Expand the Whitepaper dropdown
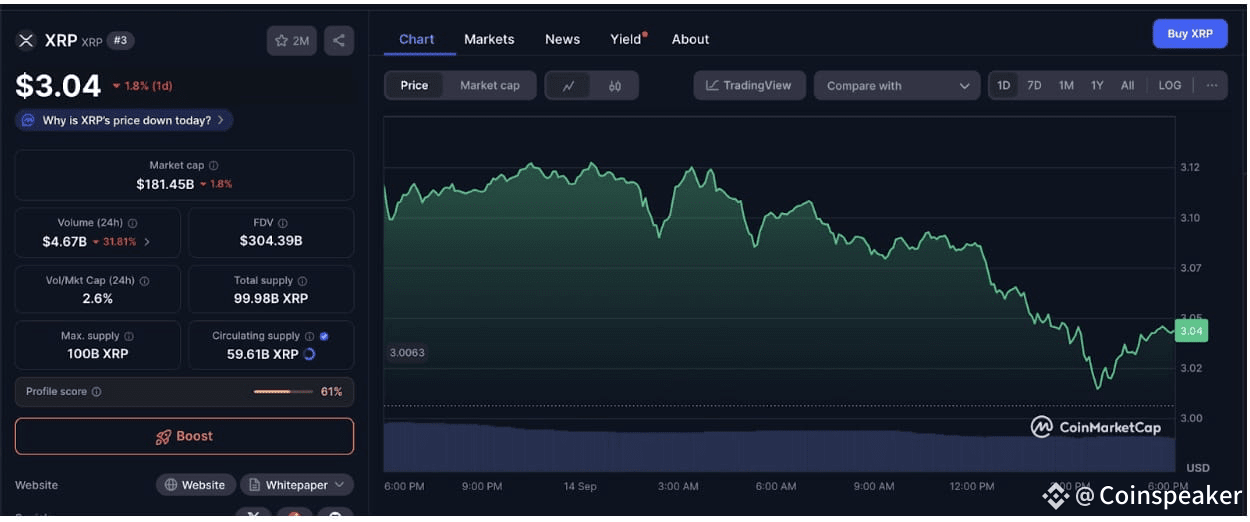Screen dimensions: 1250x522 click(x=297, y=485)
